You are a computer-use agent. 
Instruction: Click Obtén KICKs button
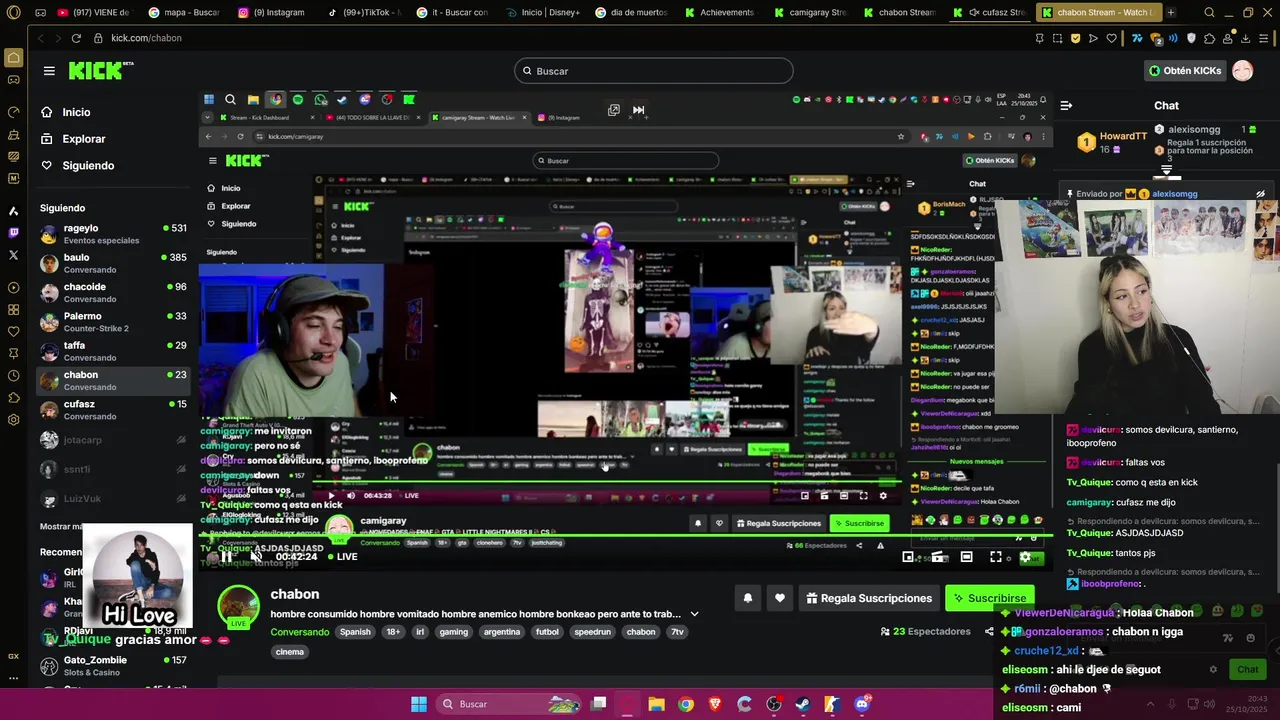pos(1185,71)
